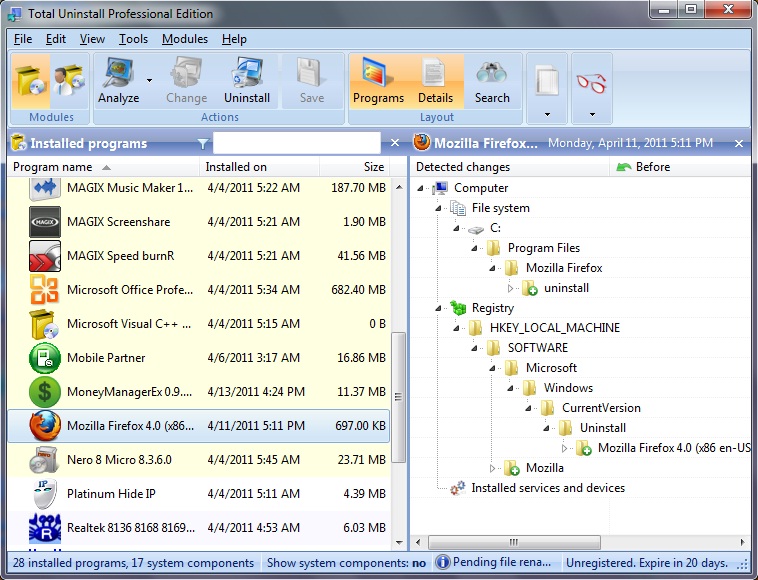Collapse the HKEY_LOCAL_MACHINE node

(x=456, y=328)
